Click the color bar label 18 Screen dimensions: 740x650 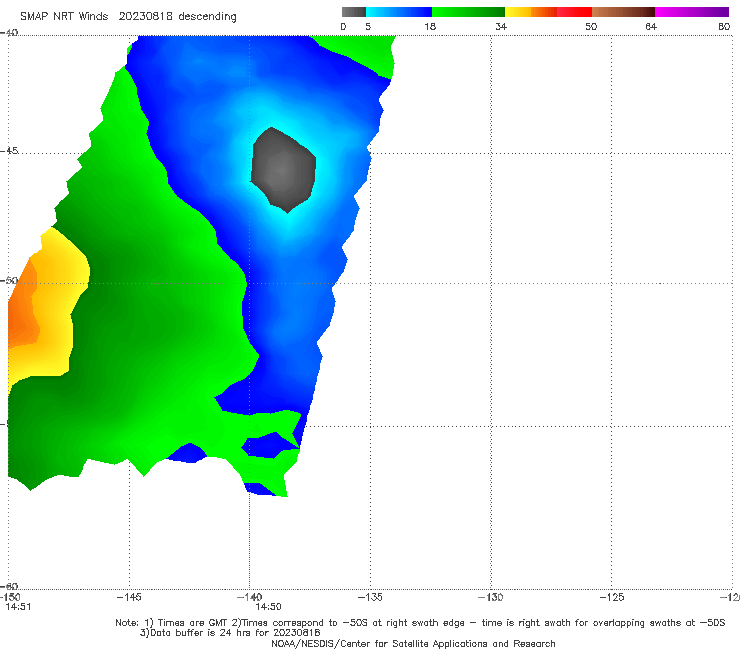point(430,26)
